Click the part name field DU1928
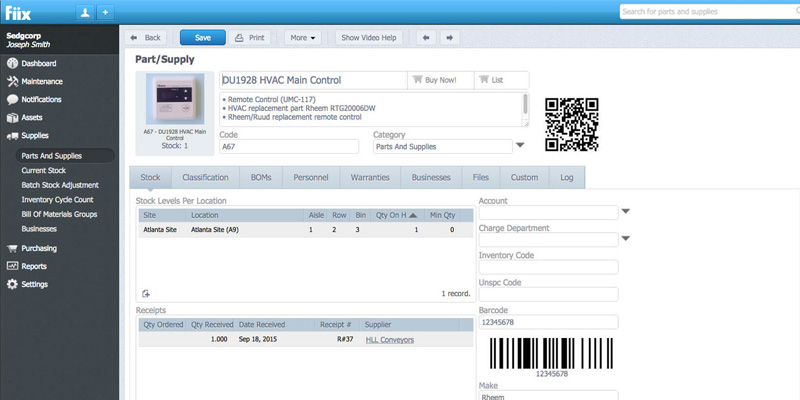 [314, 80]
